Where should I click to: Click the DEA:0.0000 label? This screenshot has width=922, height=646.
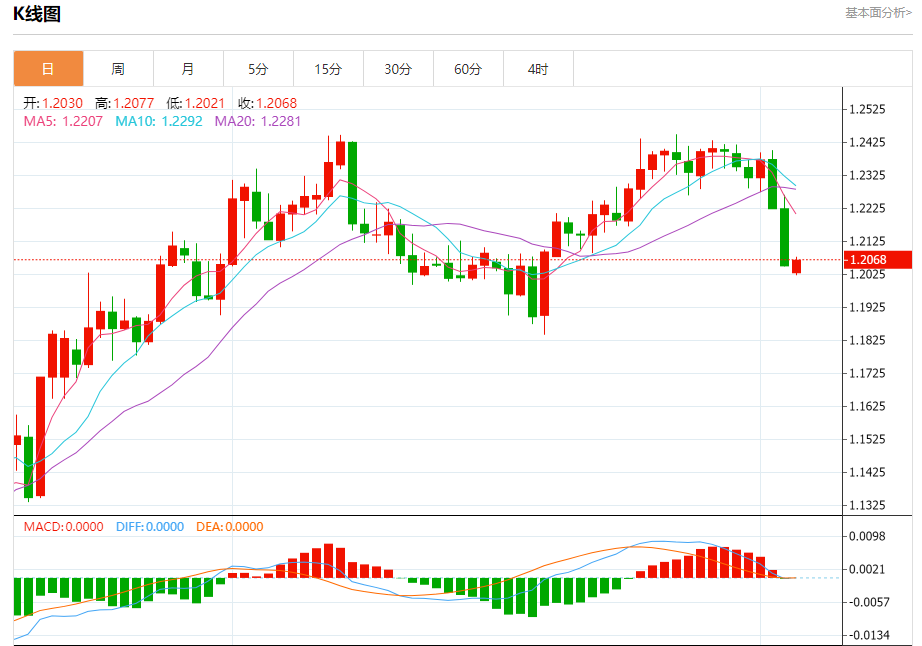[x=230, y=527]
